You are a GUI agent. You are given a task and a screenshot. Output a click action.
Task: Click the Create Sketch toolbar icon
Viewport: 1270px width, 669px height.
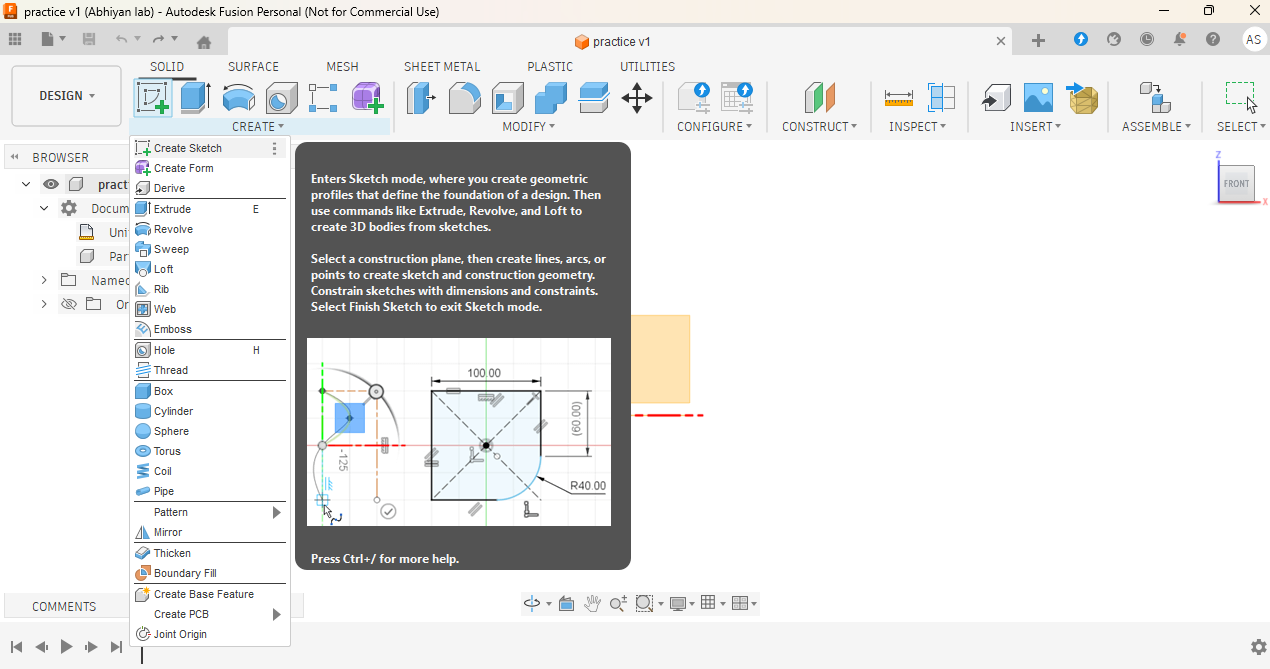click(153, 98)
